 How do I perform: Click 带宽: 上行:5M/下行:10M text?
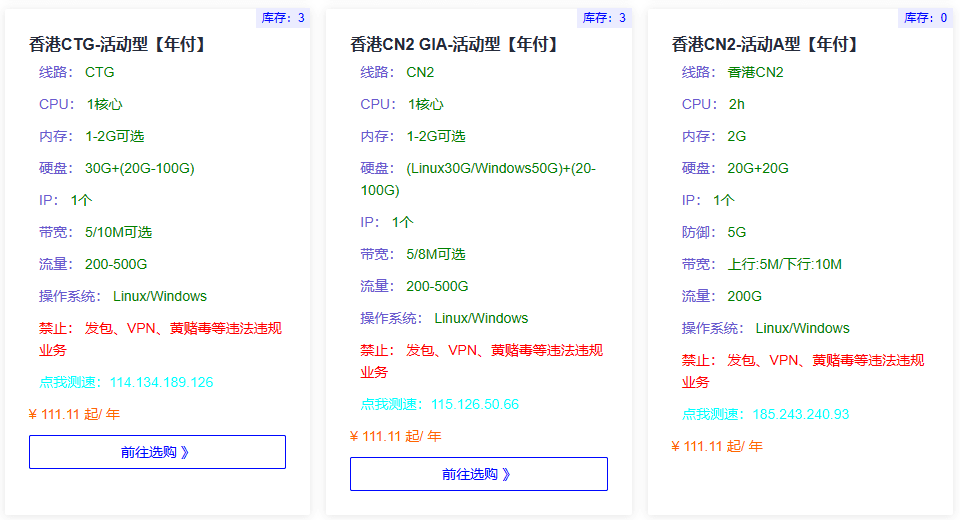tap(762, 264)
